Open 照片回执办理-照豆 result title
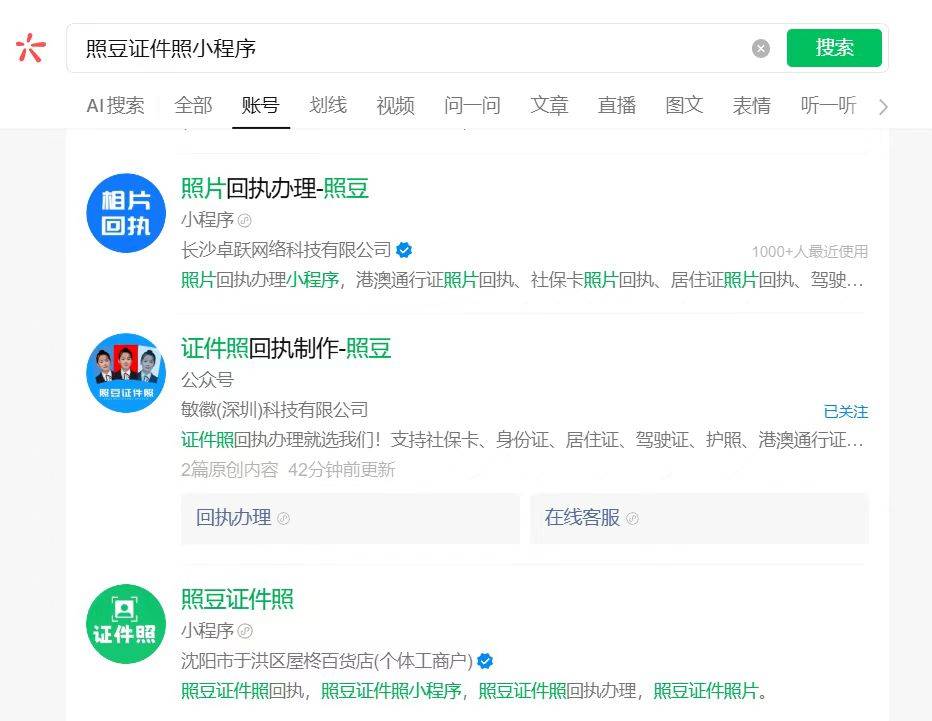The image size is (932, 721). tap(275, 188)
